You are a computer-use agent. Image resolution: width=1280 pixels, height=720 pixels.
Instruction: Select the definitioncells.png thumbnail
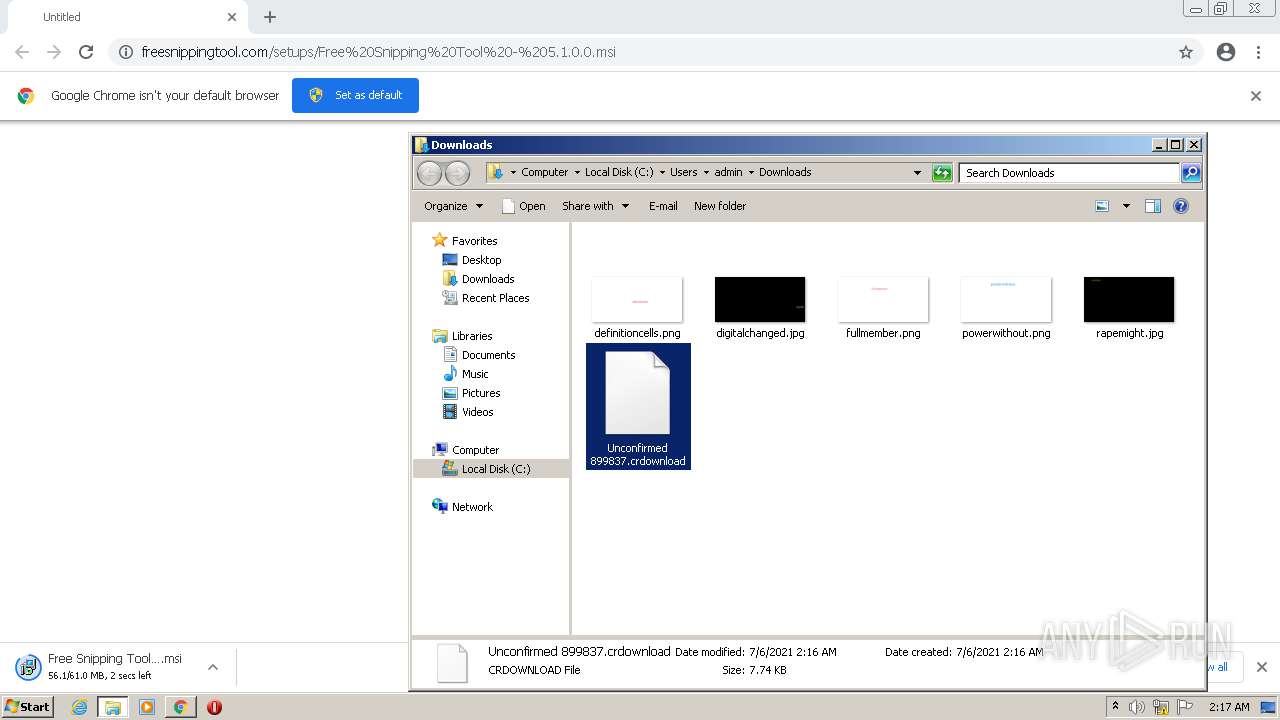coord(637,299)
